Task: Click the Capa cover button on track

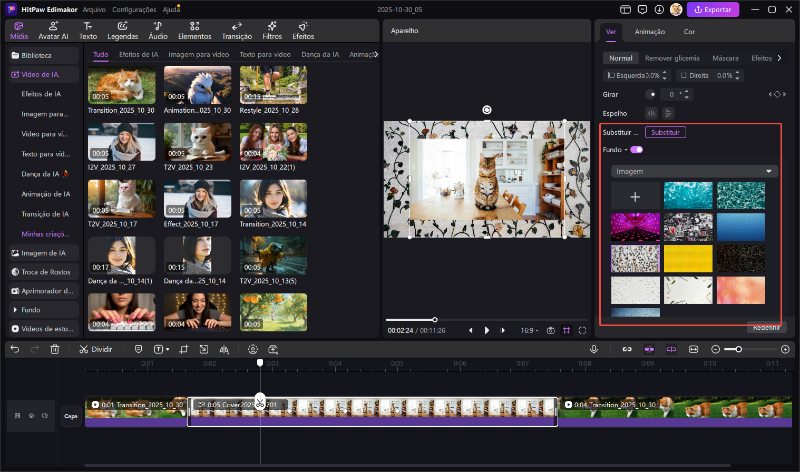Action: click(71, 416)
